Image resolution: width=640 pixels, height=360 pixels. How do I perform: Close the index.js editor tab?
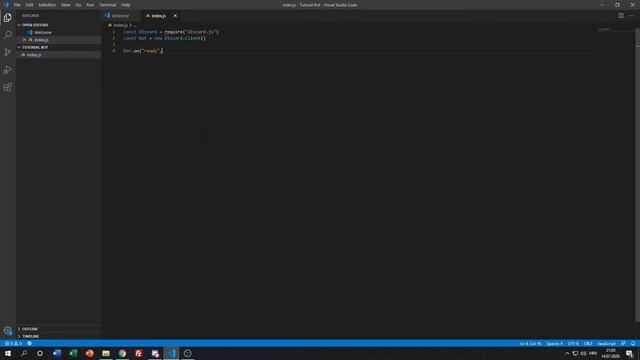pyautogui.click(x=176, y=16)
